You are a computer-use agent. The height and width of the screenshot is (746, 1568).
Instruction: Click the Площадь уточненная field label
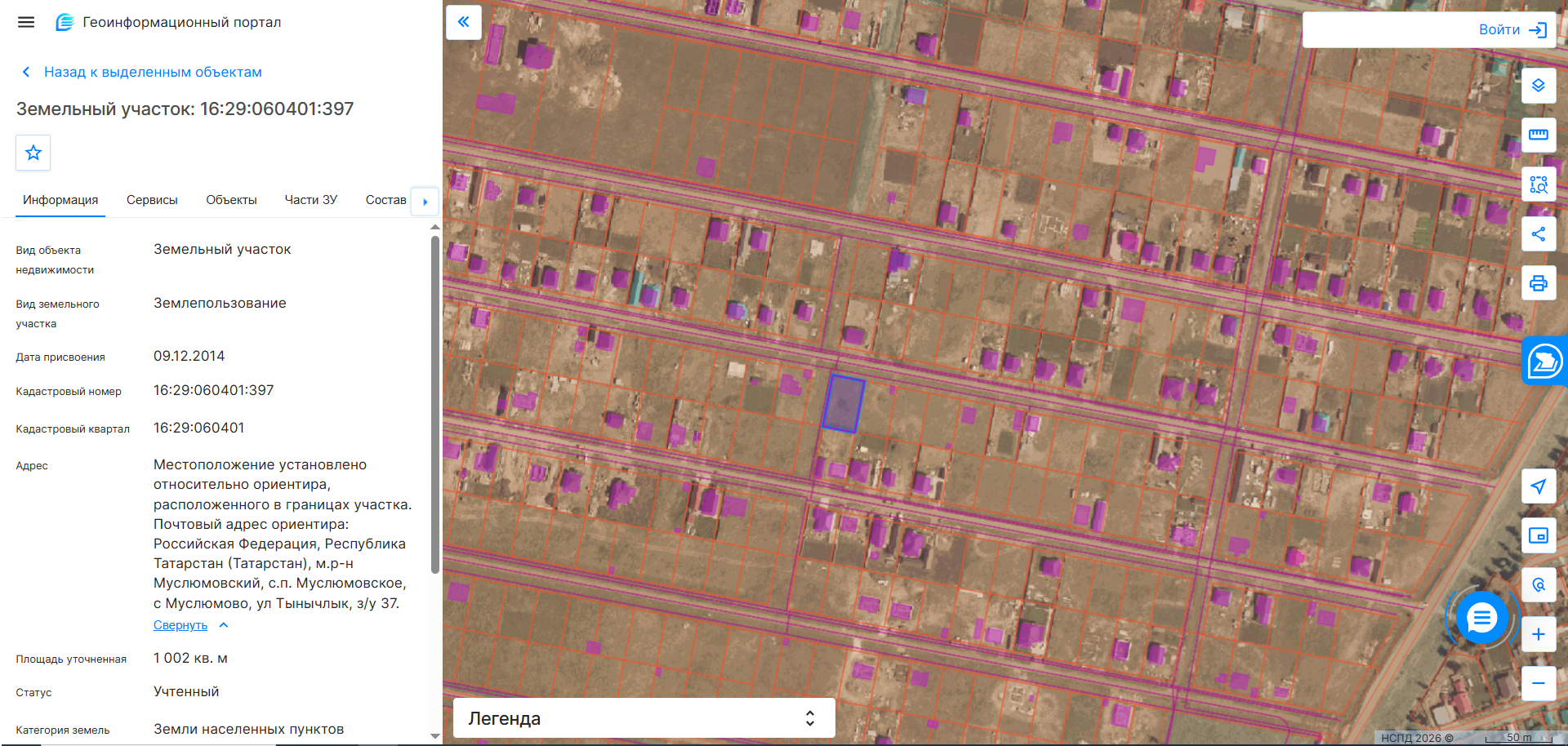[x=71, y=659]
